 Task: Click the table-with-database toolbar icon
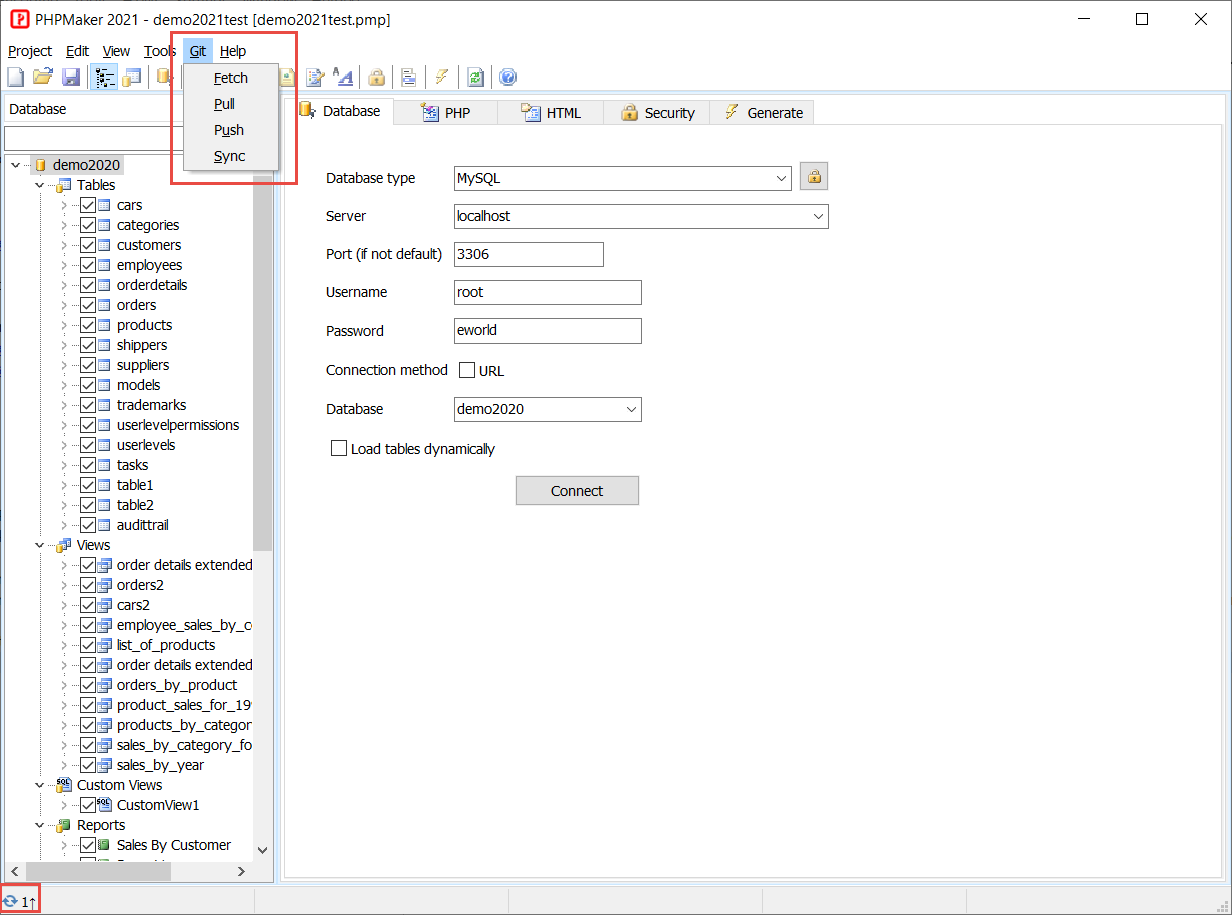coord(132,77)
